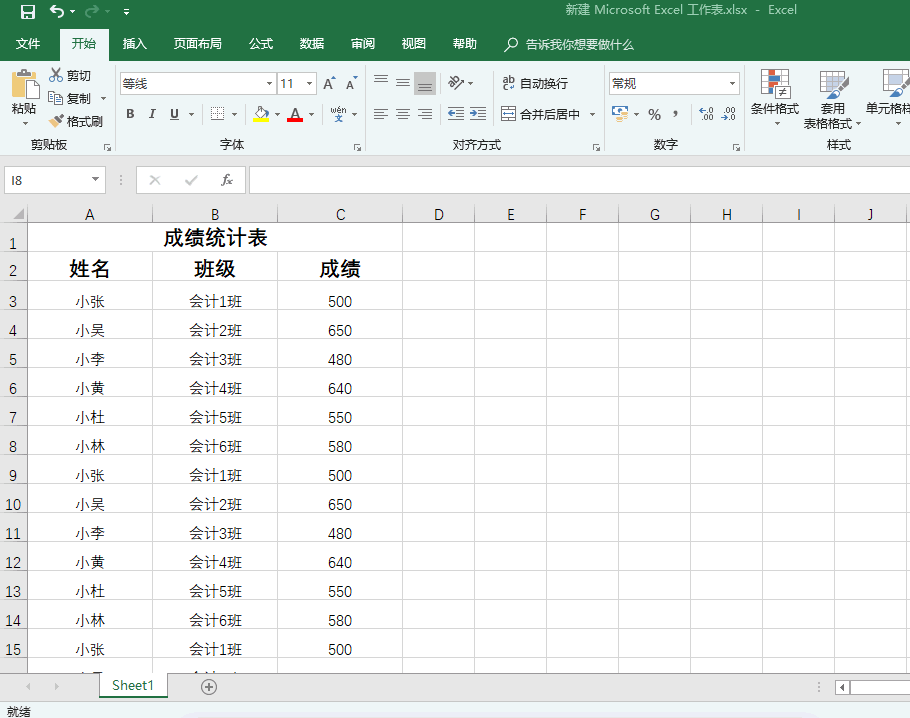910x718 pixels.
Task: Click the decrease decimal icon
Action: tap(728, 114)
